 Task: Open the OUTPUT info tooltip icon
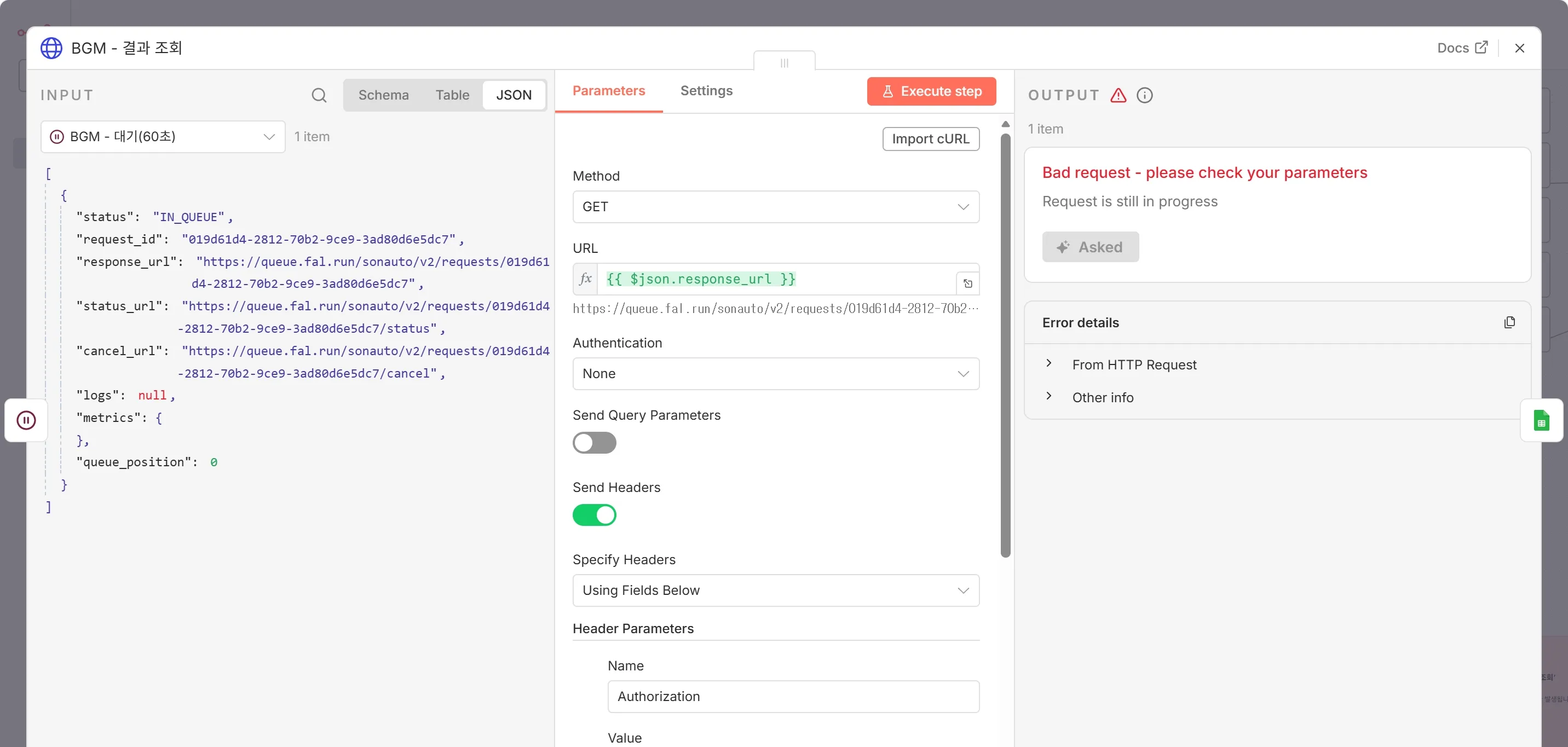(x=1145, y=95)
